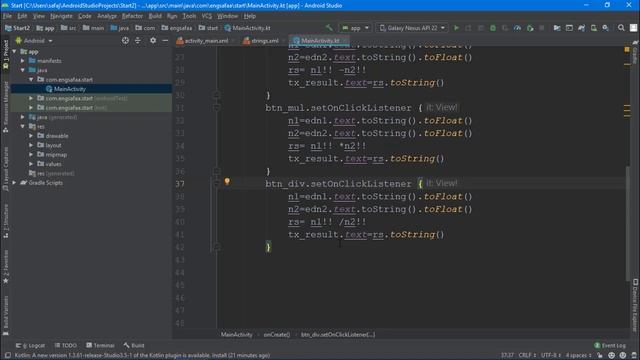
Task: Toggle the Resource Manager side tab
Action: point(6,107)
